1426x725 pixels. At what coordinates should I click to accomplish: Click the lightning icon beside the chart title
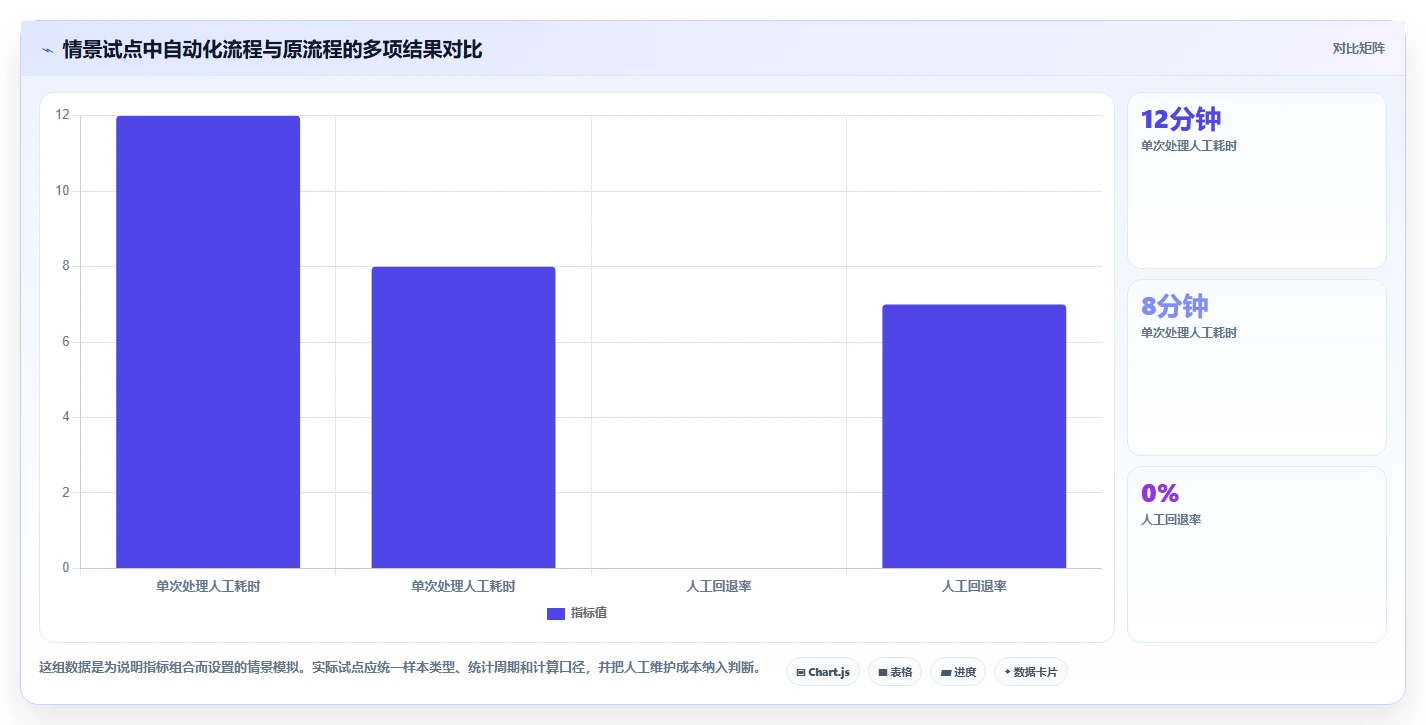[48, 50]
